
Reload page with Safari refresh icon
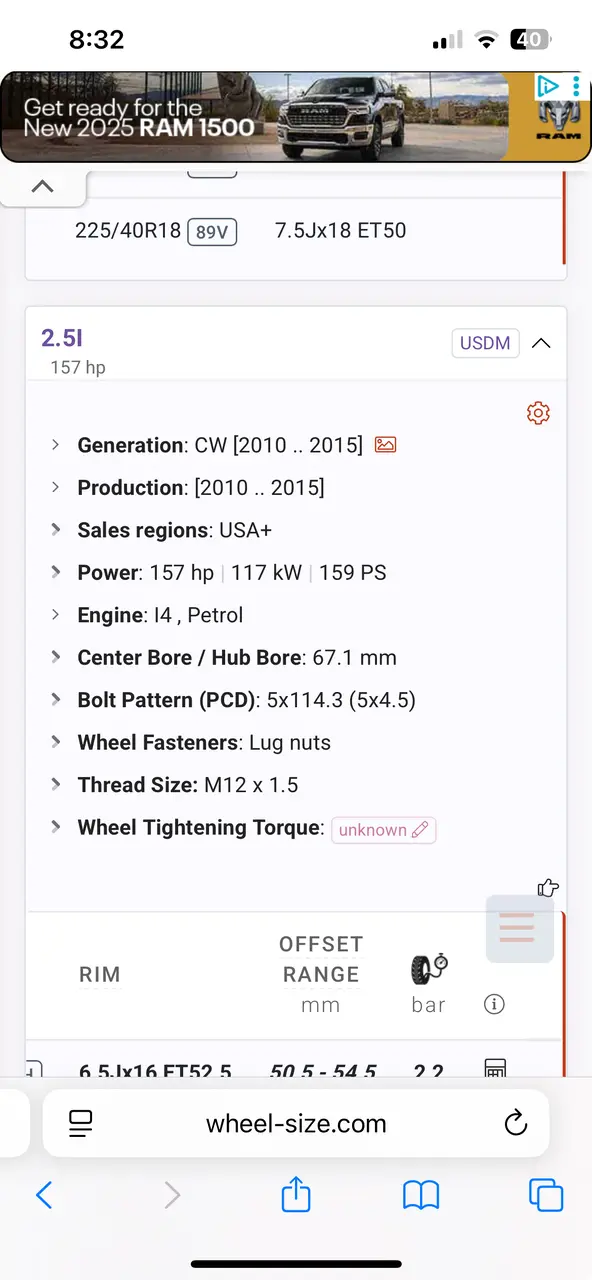click(x=515, y=1123)
